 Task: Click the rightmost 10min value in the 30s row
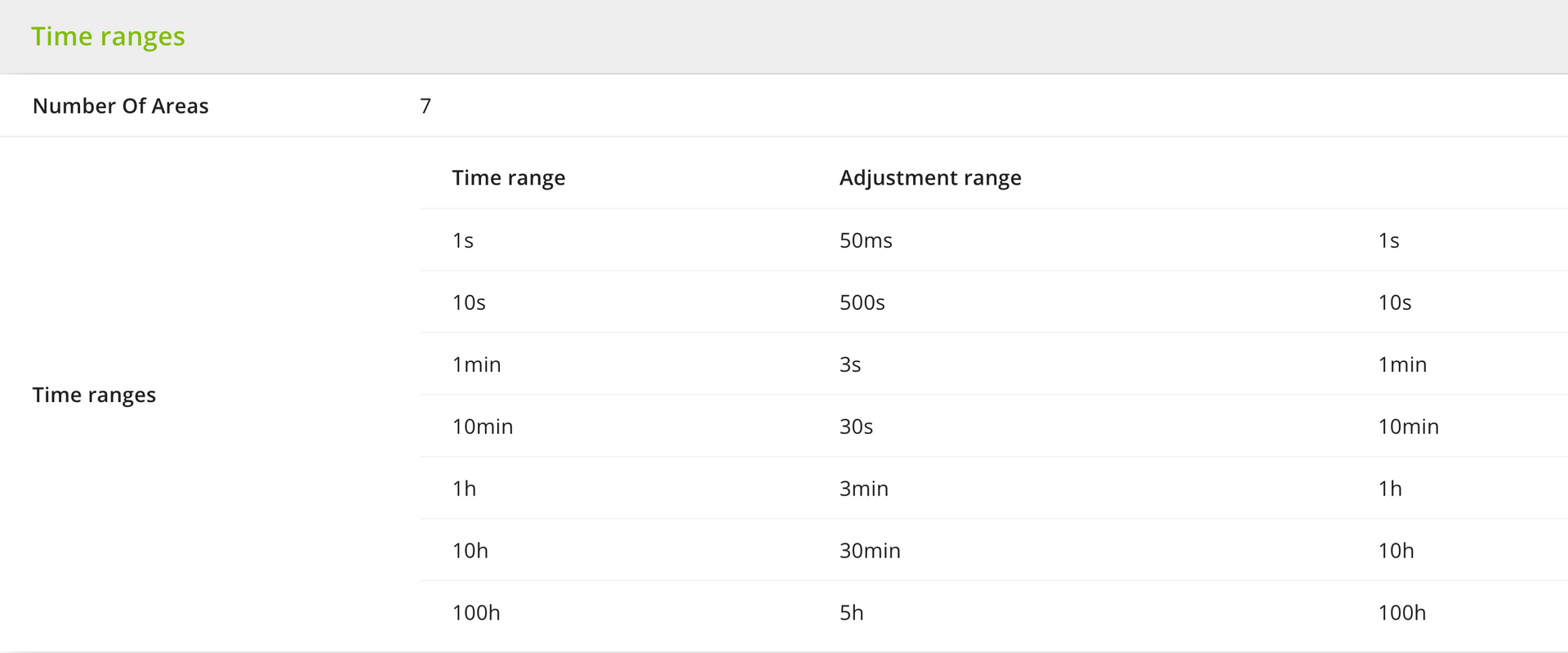[x=1408, y=427]
